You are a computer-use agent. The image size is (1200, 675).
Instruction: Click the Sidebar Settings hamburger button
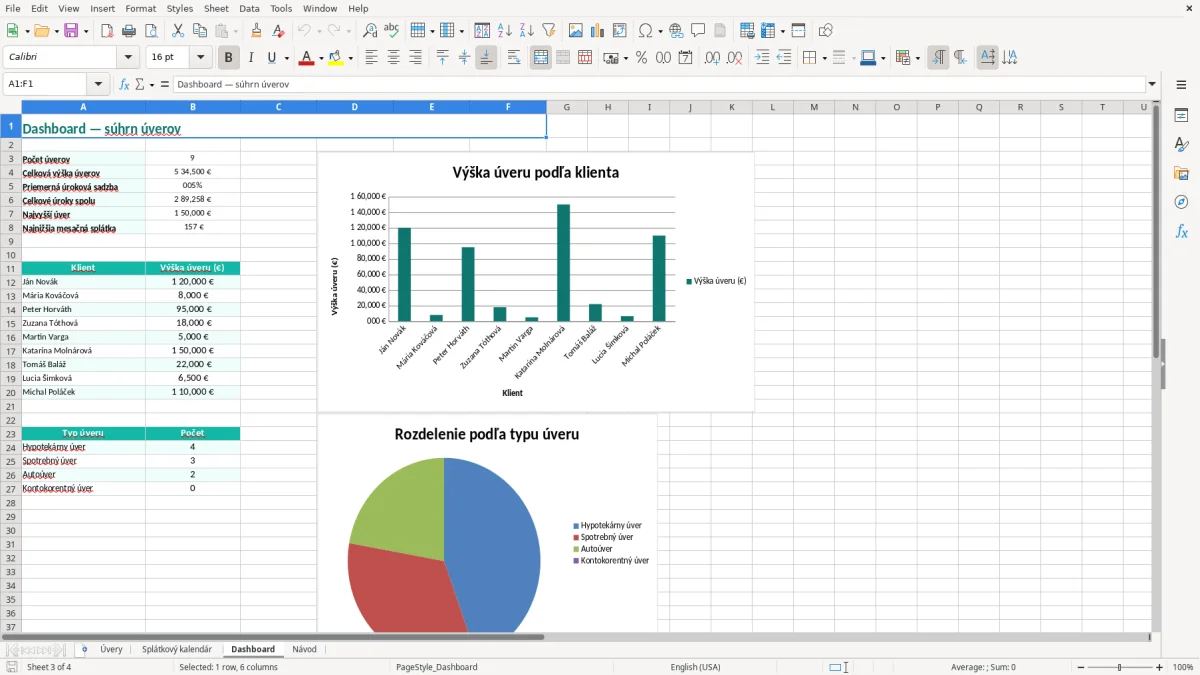pyautogui.click(x=1181, y=85)
